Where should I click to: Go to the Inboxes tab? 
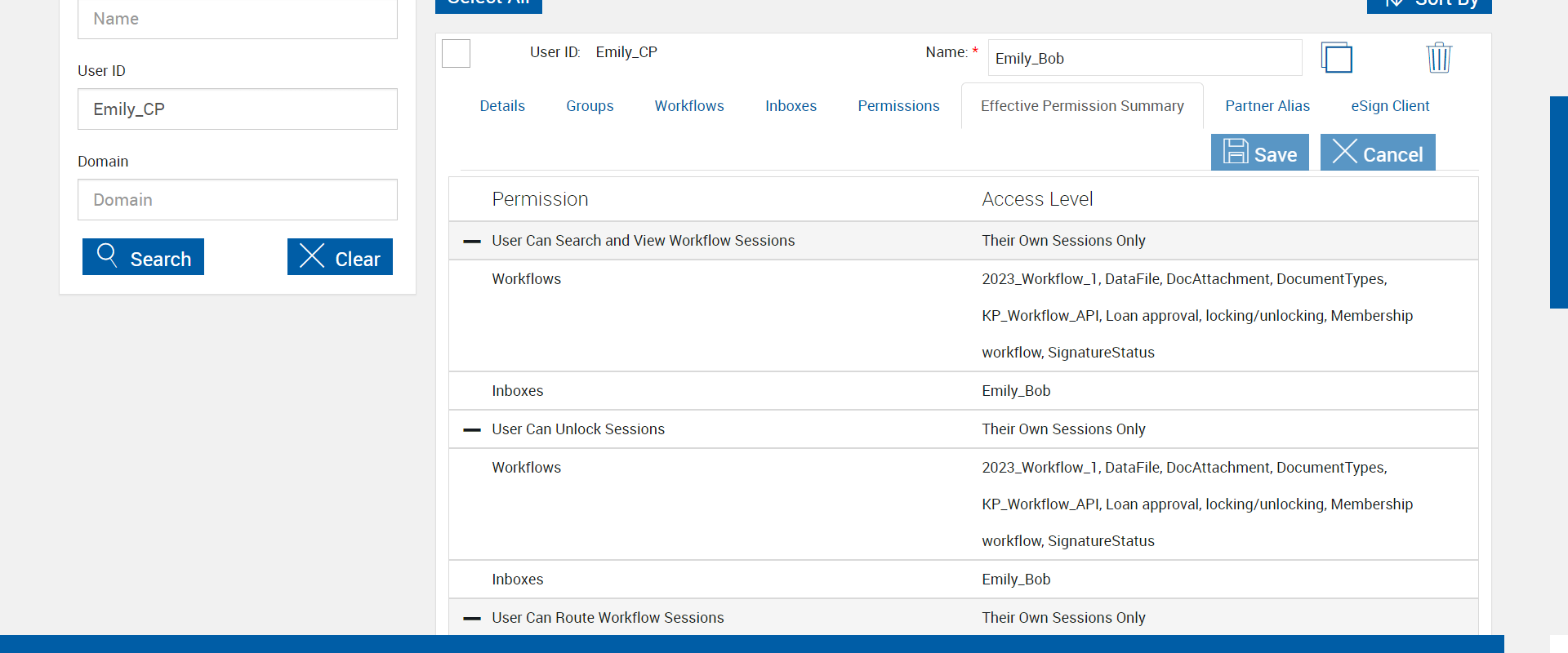791,106
